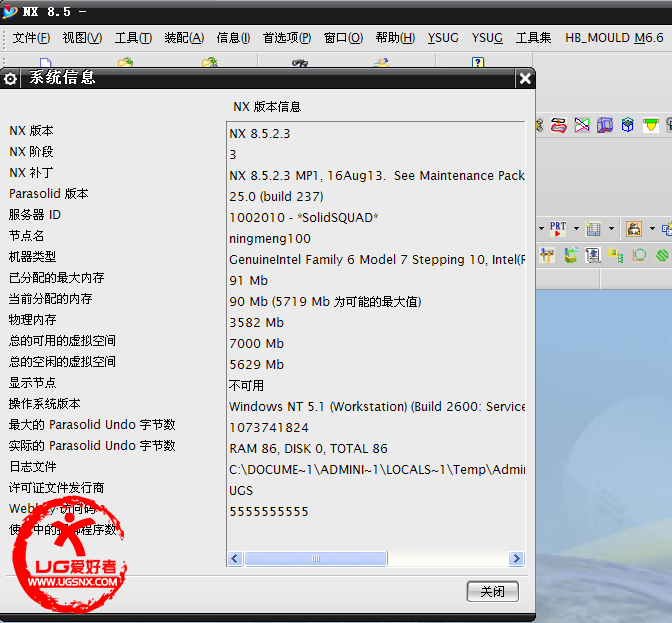
Task: Select the '不可用' display node value
Action: (246, 386)
